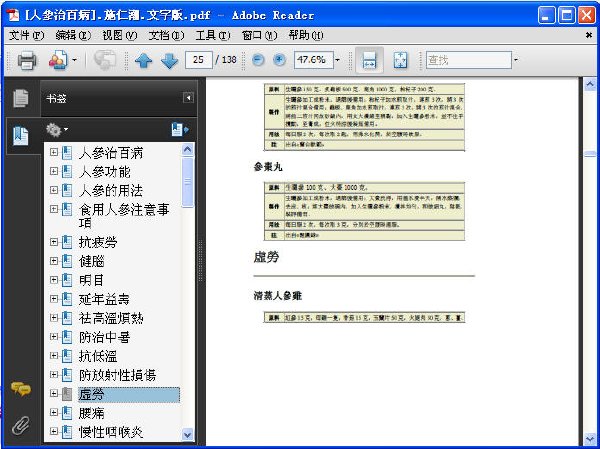Click the document vertical scrollbar thumb
The width and height of the screenshot is (600, 449).
pyautogui.click(x=590, y=154)
